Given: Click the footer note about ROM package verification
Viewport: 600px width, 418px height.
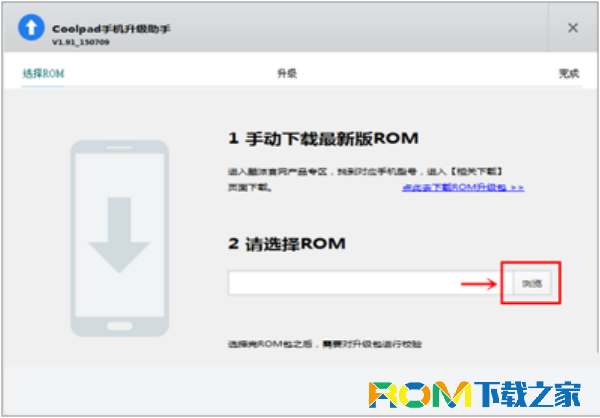Looking at the screenshot, I should [x=325, y=344].
